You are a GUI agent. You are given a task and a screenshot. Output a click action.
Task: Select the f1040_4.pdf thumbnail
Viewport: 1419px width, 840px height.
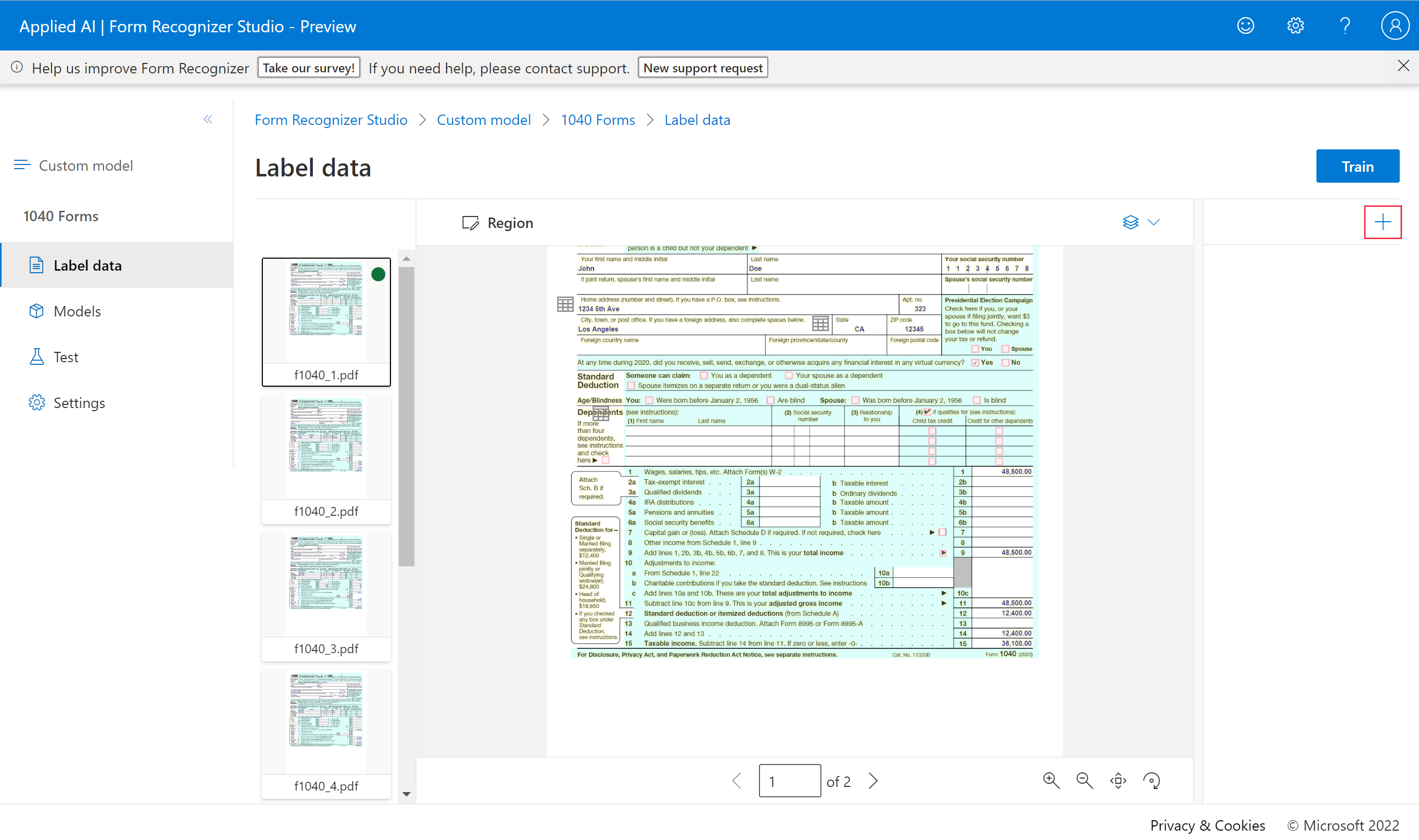326,734
